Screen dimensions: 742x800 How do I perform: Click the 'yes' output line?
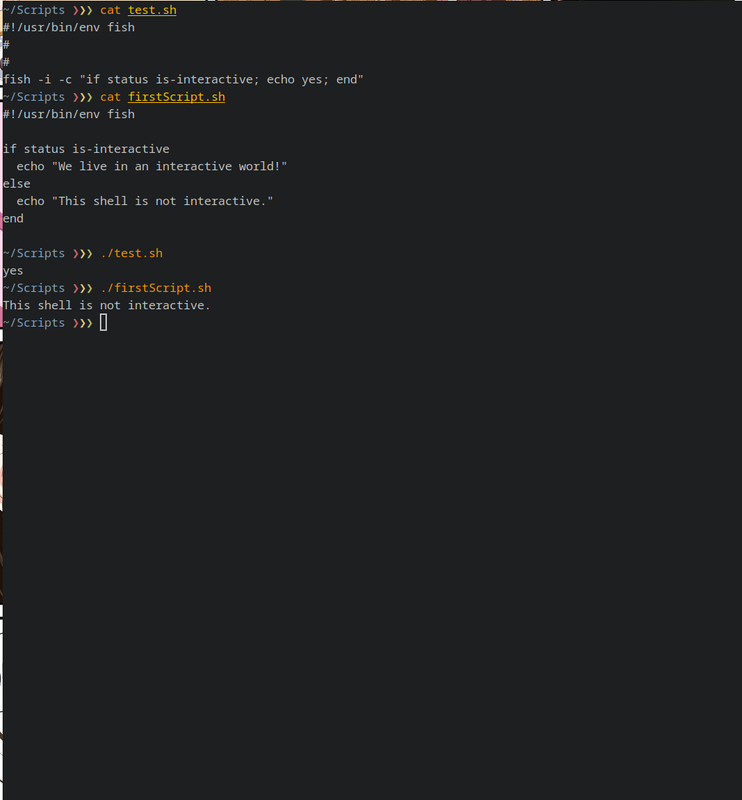13,271
